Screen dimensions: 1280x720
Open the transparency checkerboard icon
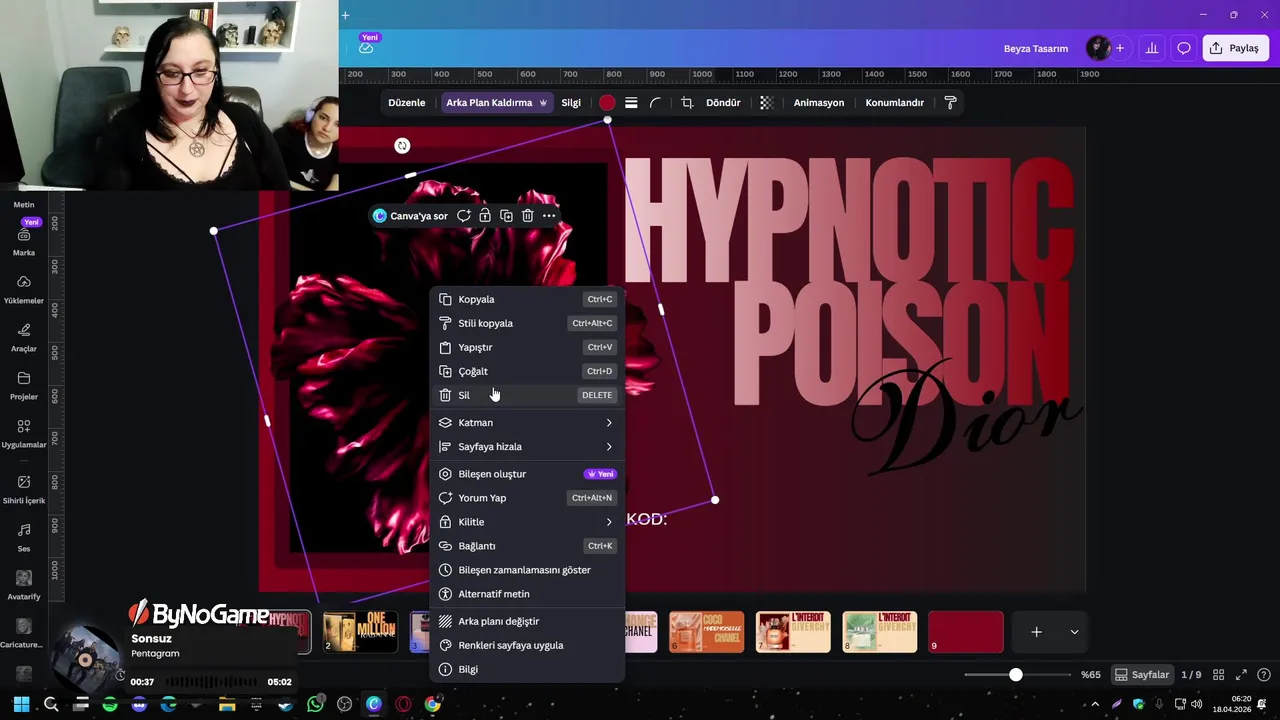(766, 103)
